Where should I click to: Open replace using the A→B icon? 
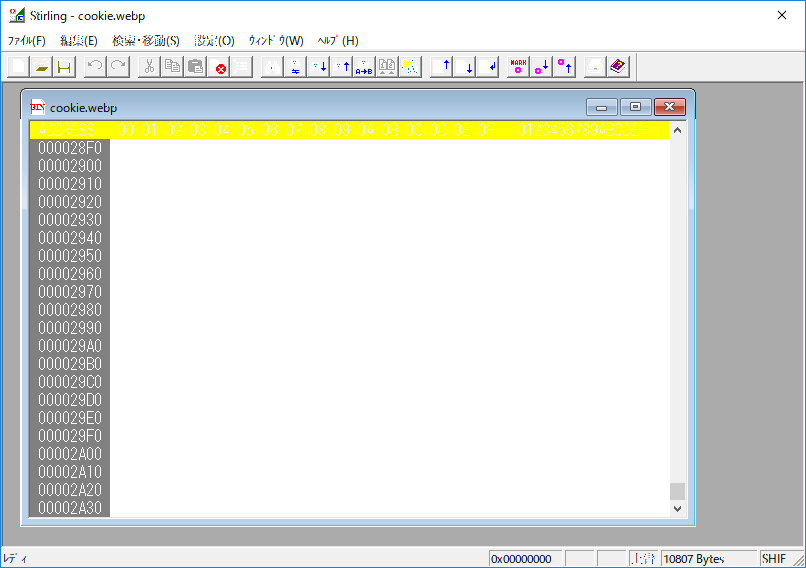pyautogui.click(x=364, y=67)
